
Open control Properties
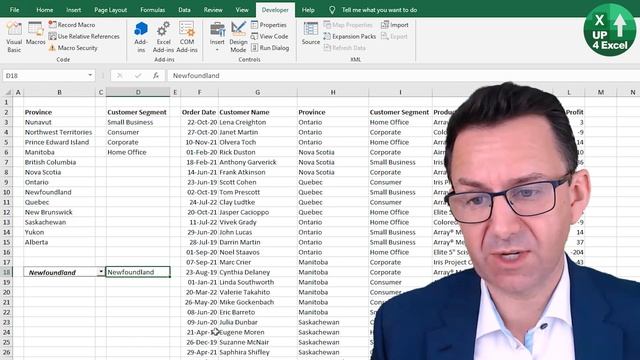click(269, 25)
